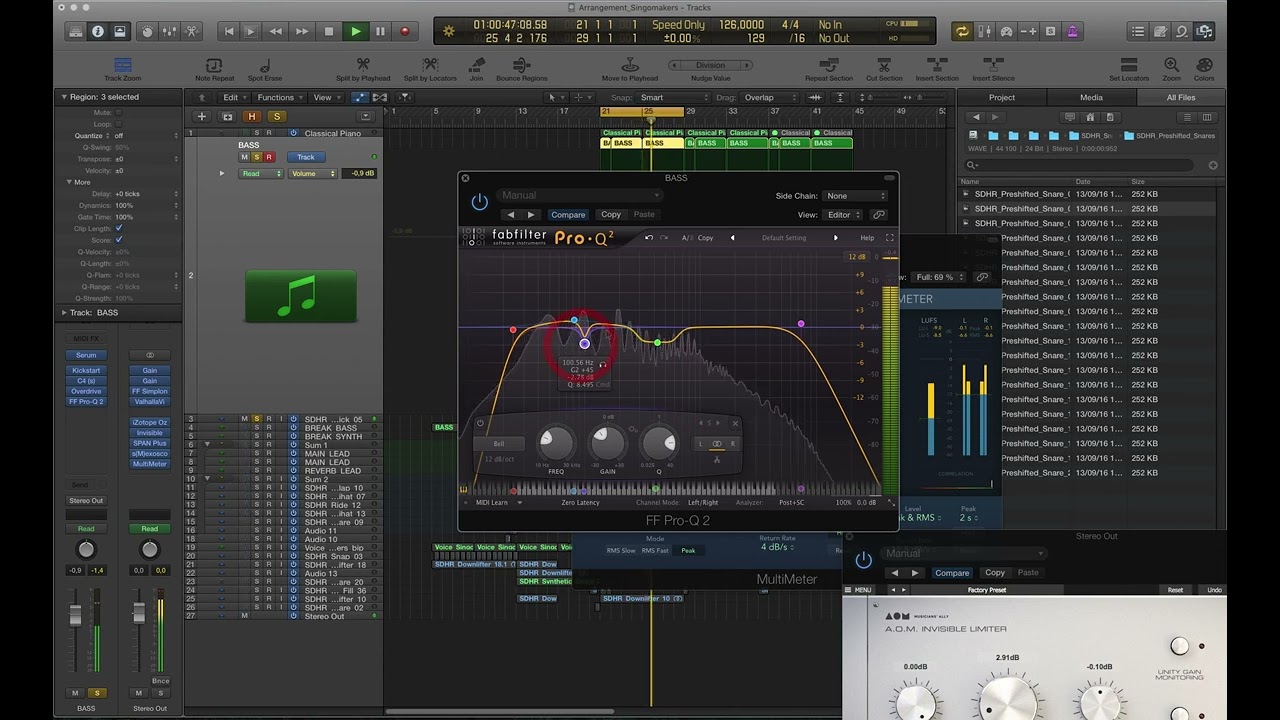Screen dimensions: 1280x720
Task: Click the FREQ knob in Pro-Q 2
Action: pos(556,442)
